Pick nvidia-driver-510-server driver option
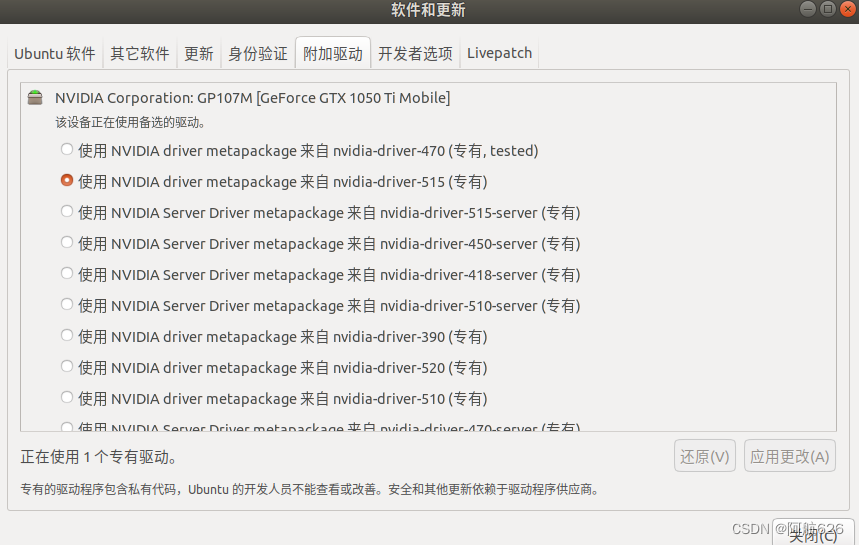Viewport: 859px width, 545px height. pyautogui.click(x=67, y=305)
